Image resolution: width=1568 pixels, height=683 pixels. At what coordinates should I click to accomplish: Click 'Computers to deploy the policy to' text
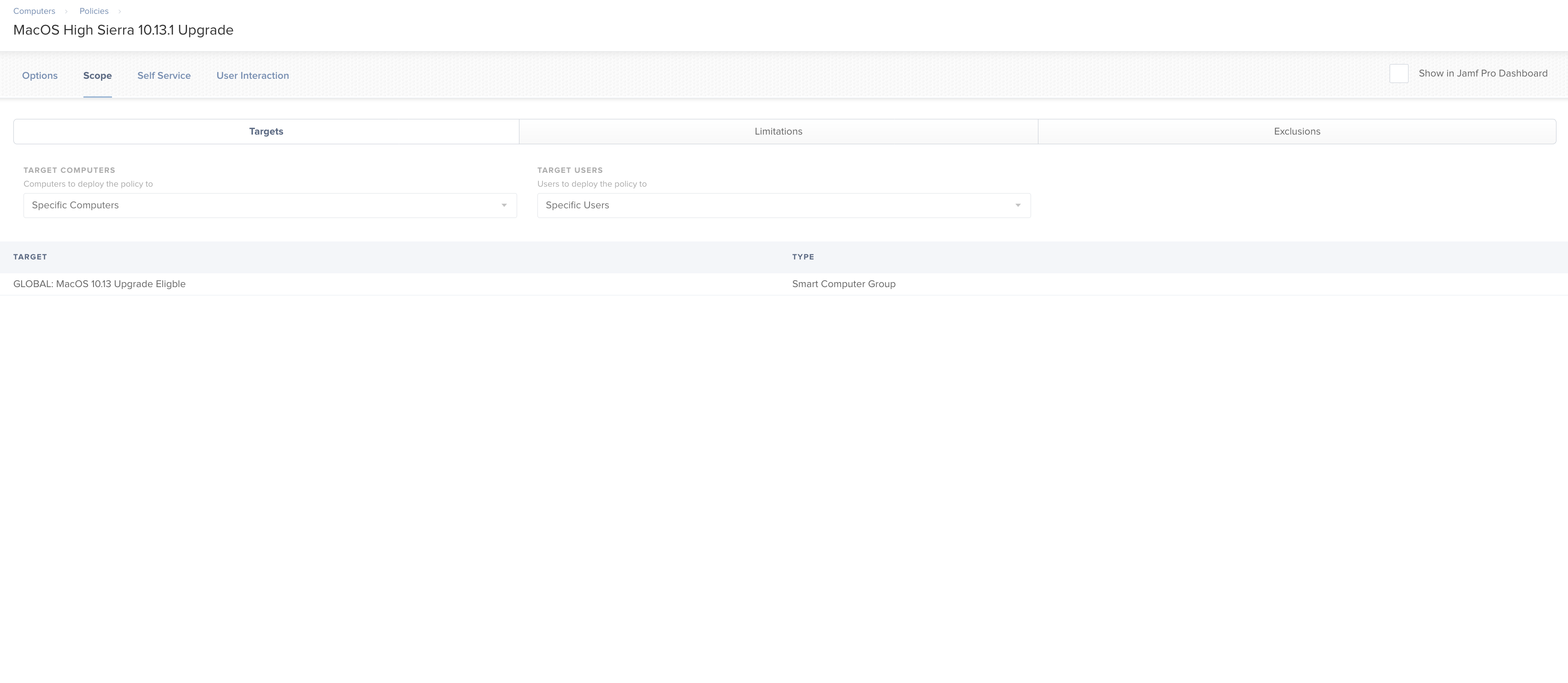(x=88, y=184)
